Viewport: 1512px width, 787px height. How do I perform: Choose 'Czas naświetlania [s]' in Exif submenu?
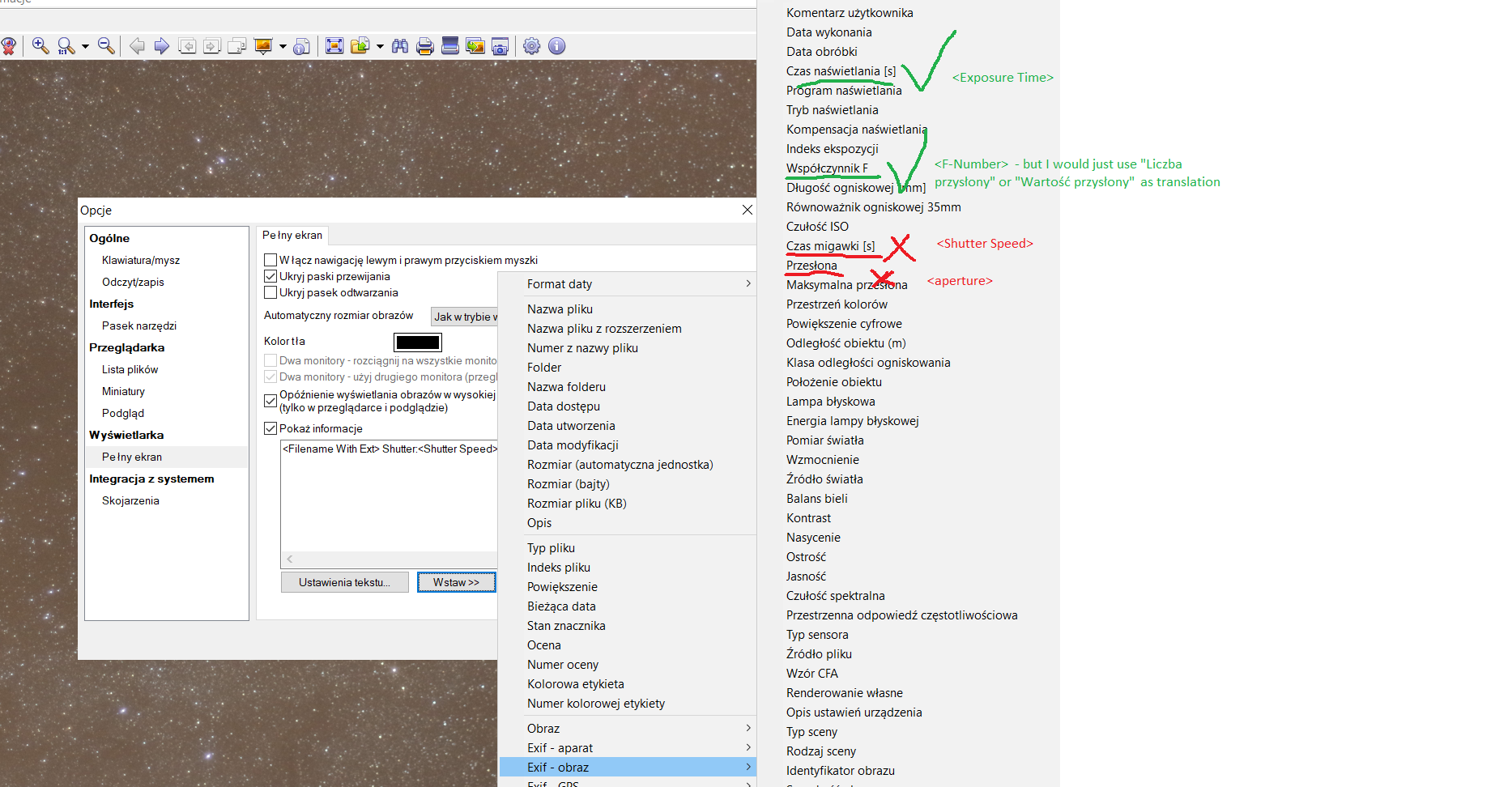pos(841,71)
